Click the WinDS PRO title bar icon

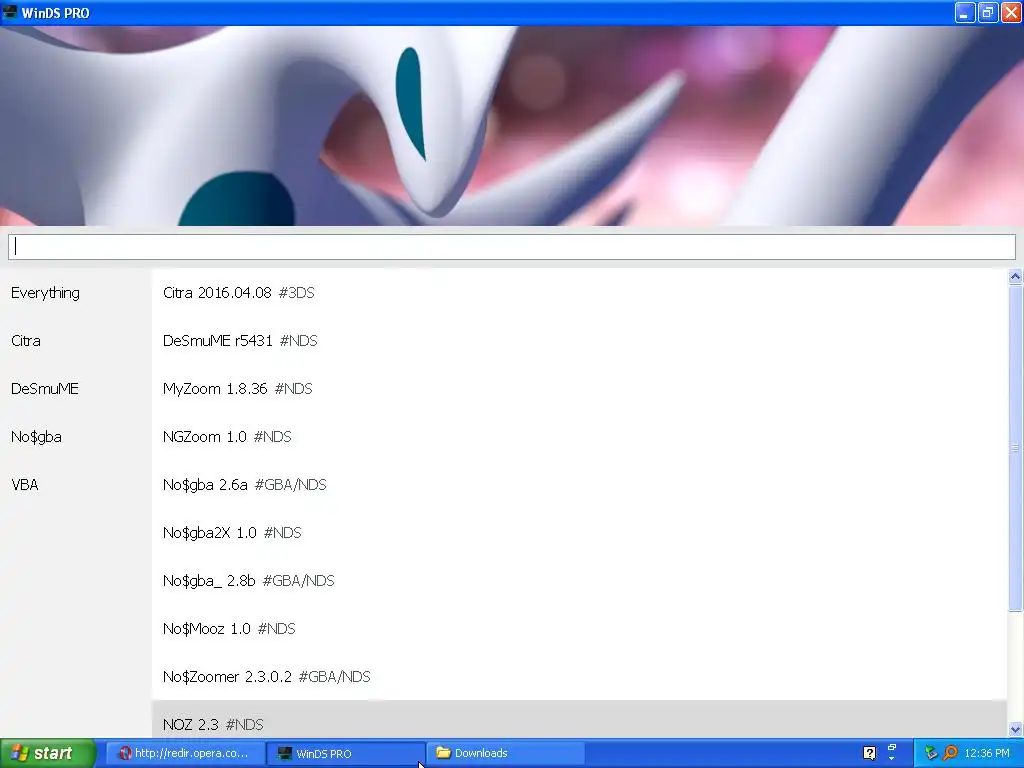10,12
